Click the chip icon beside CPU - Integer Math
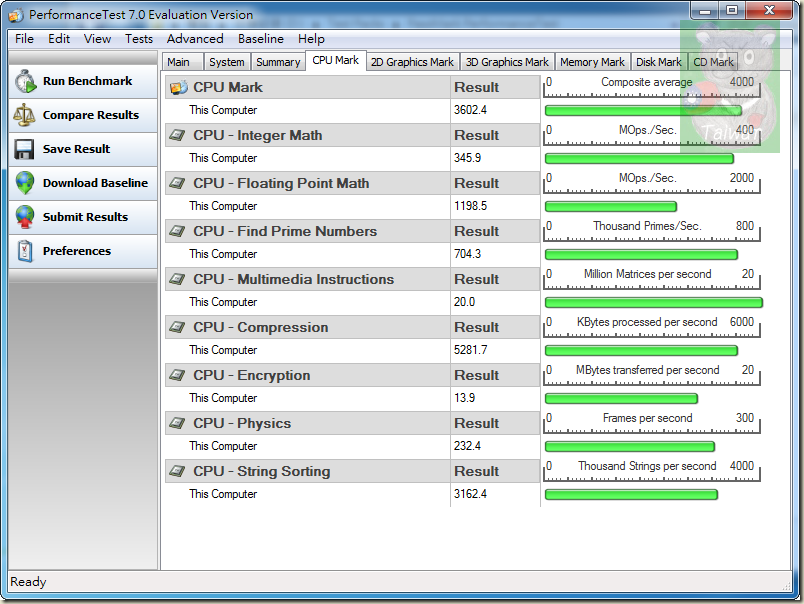 (177, 135)
